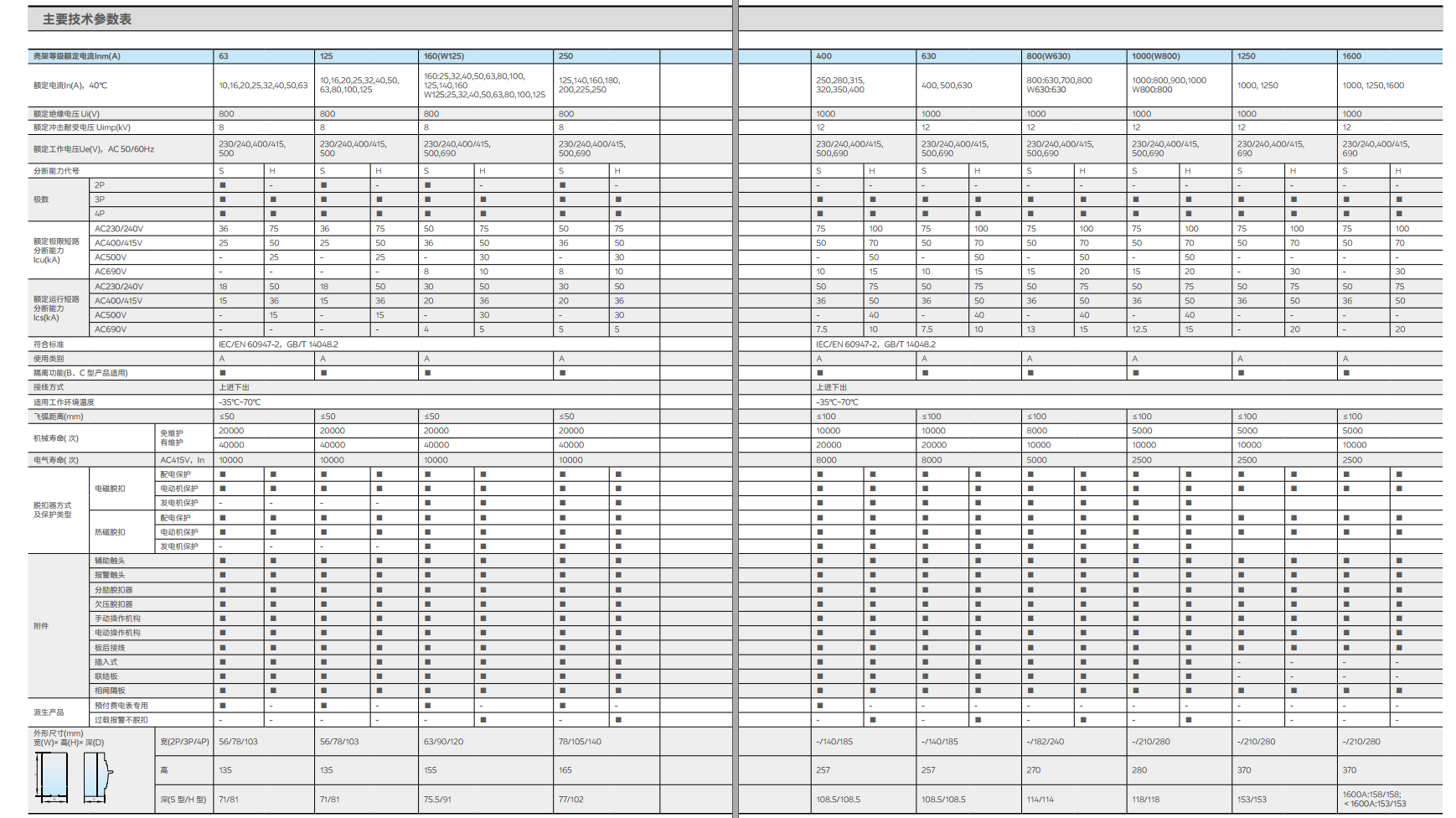Click the 电气寿命(次) row label

click(x=56, y=460)
